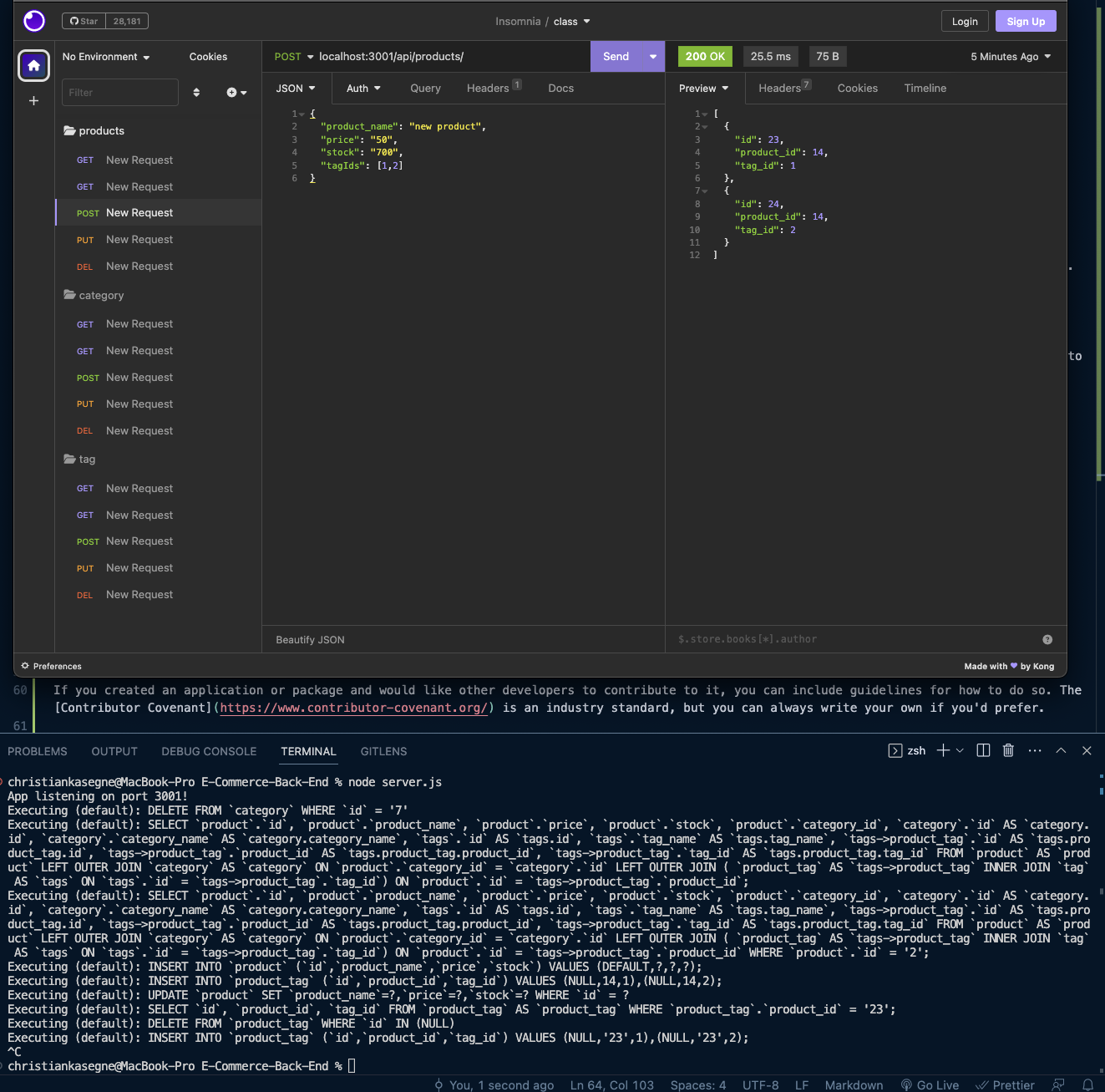Viewport: 1105px width, 1092px height.
Task: Open the Auth dropdown for the request
Action: [x=362, y=88]
